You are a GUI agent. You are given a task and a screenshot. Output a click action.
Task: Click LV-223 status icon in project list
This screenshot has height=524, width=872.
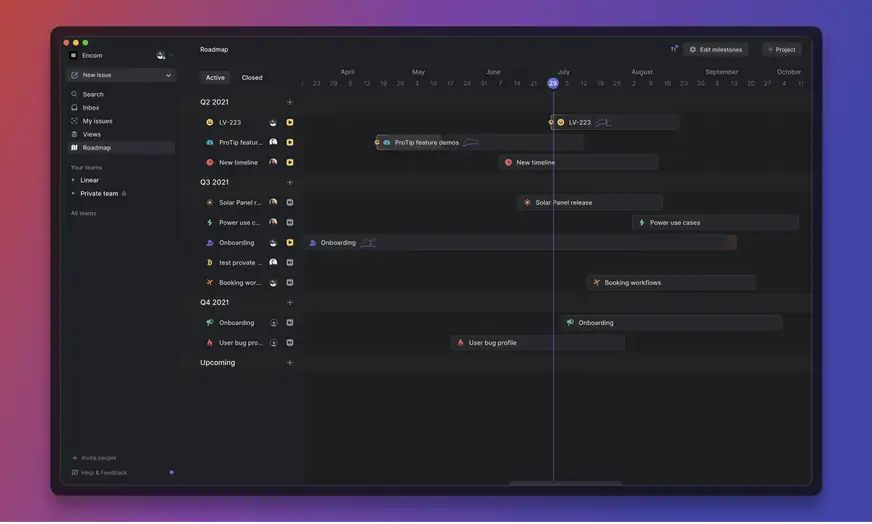click(290, 122)
